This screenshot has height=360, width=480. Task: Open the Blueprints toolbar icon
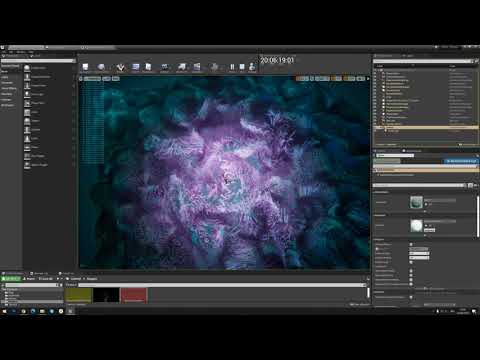pos(165,68)
